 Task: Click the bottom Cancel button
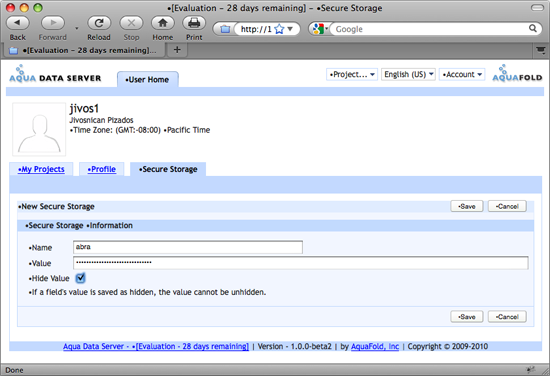click(507, 317)
